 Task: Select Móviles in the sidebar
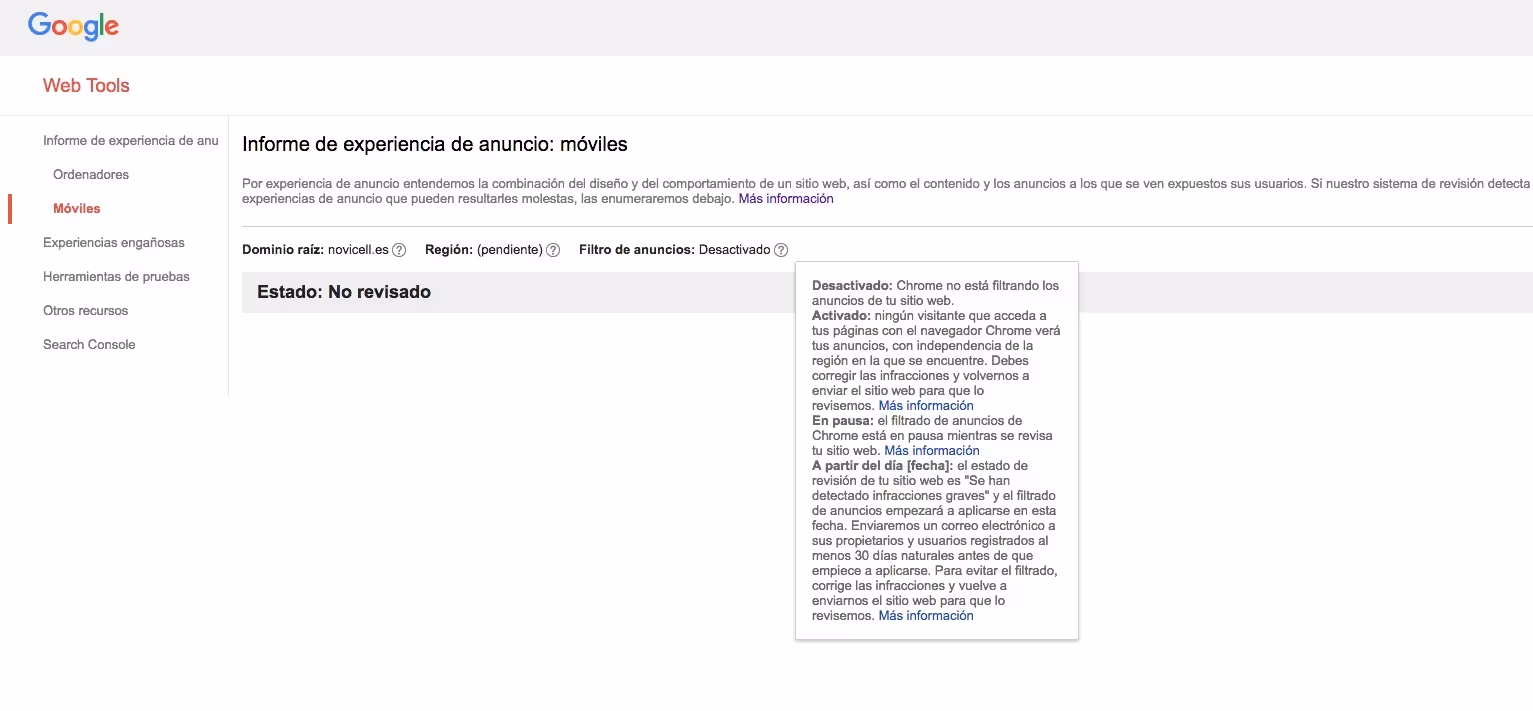77,209
